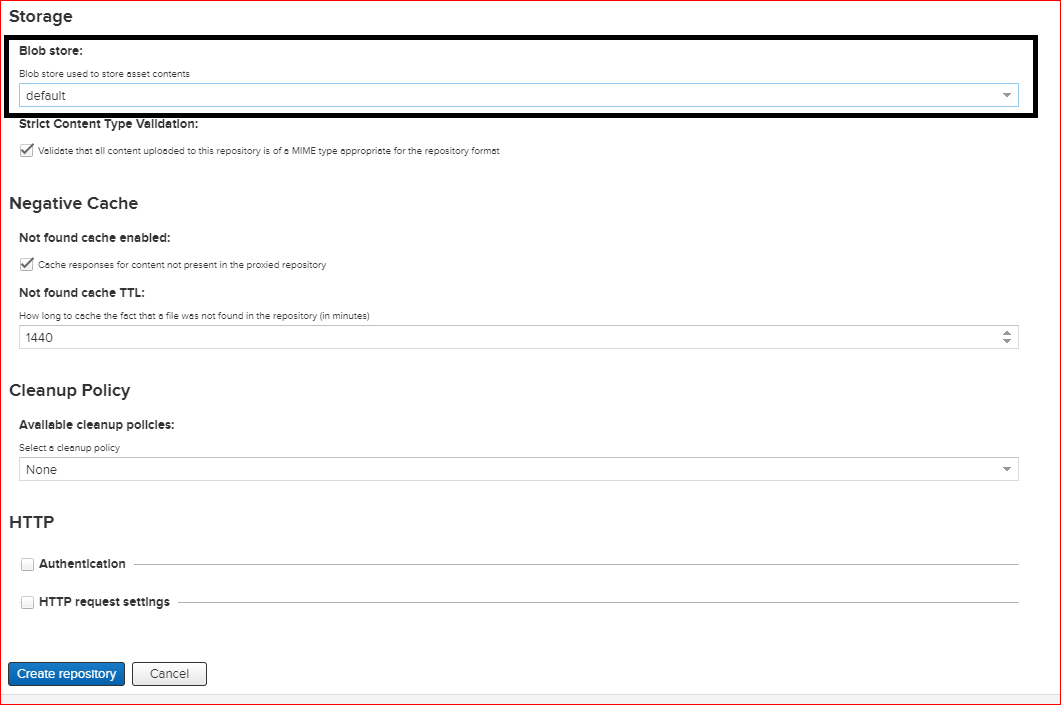Open the Blob store dropdown arrow

[x=1006, y=95]
